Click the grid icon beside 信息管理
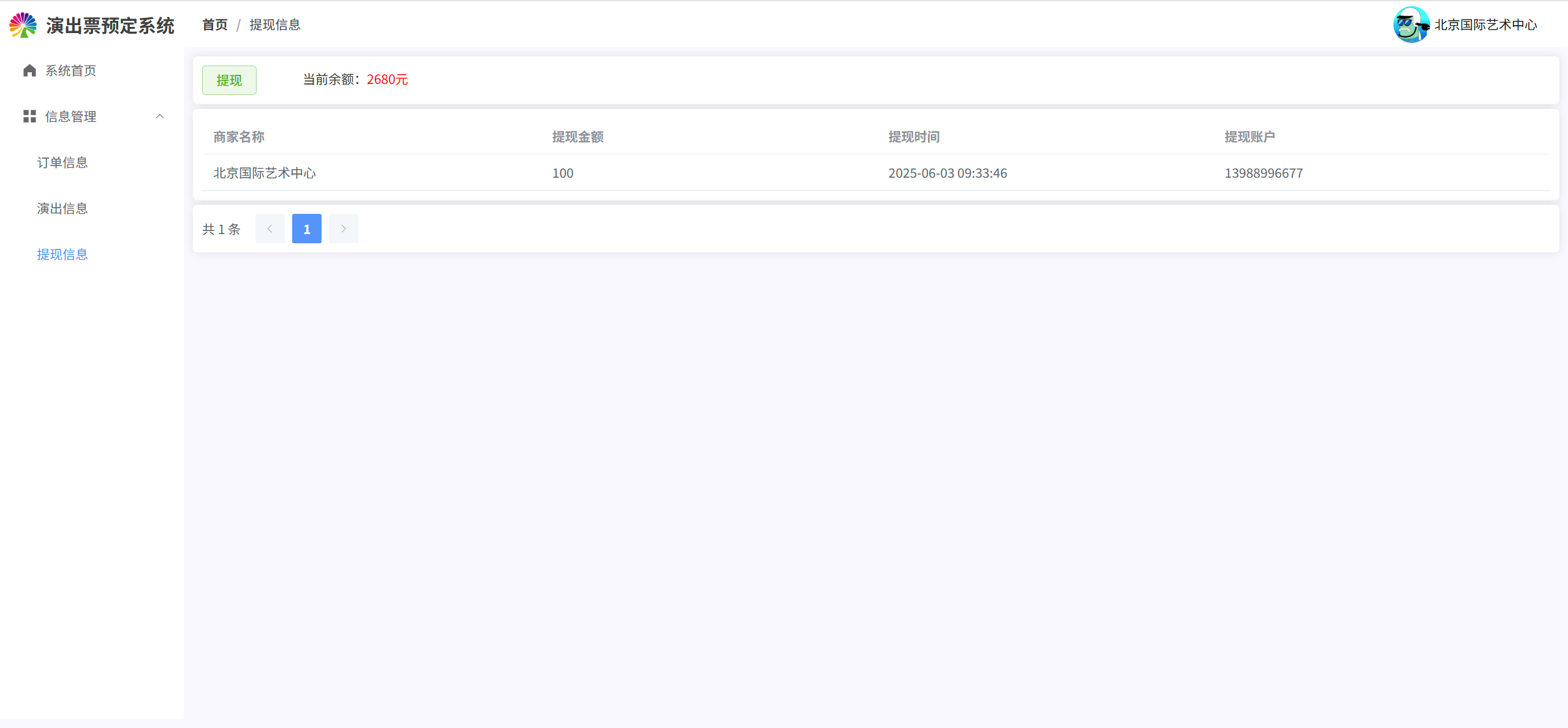This screenshot has height=728, width=1568. coord(29,116)
